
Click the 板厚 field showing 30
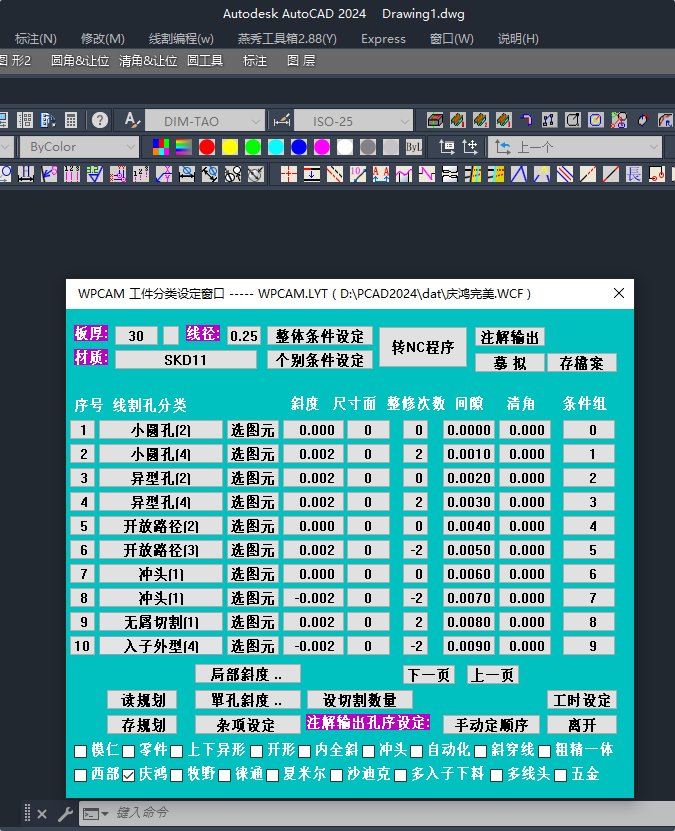point(136,336)
